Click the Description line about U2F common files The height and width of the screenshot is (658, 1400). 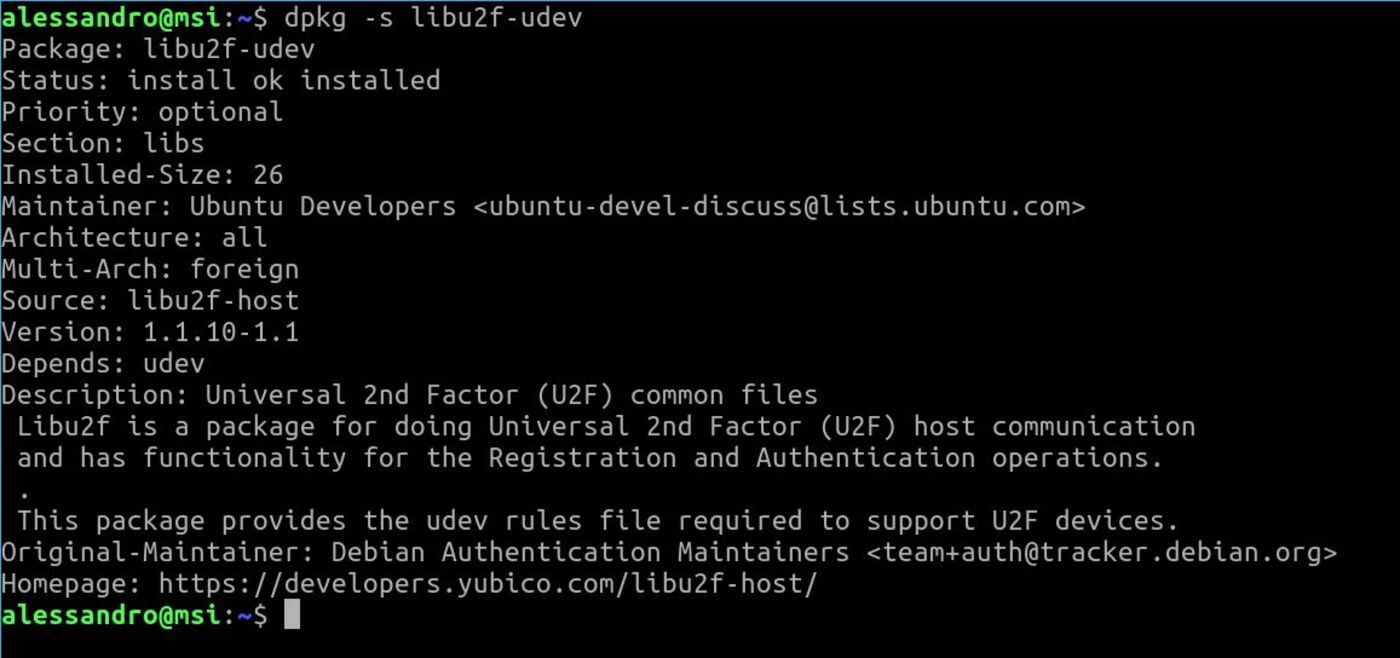409,395
